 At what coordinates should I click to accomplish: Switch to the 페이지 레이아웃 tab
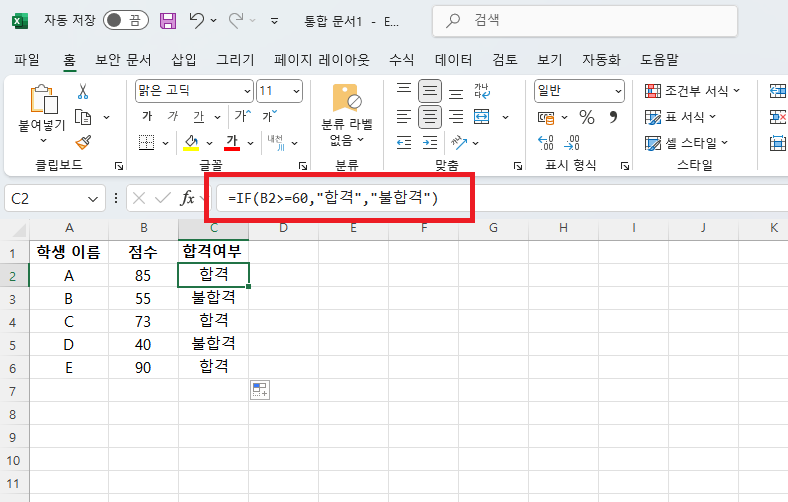pyautogui.click(x=322, y=60)
